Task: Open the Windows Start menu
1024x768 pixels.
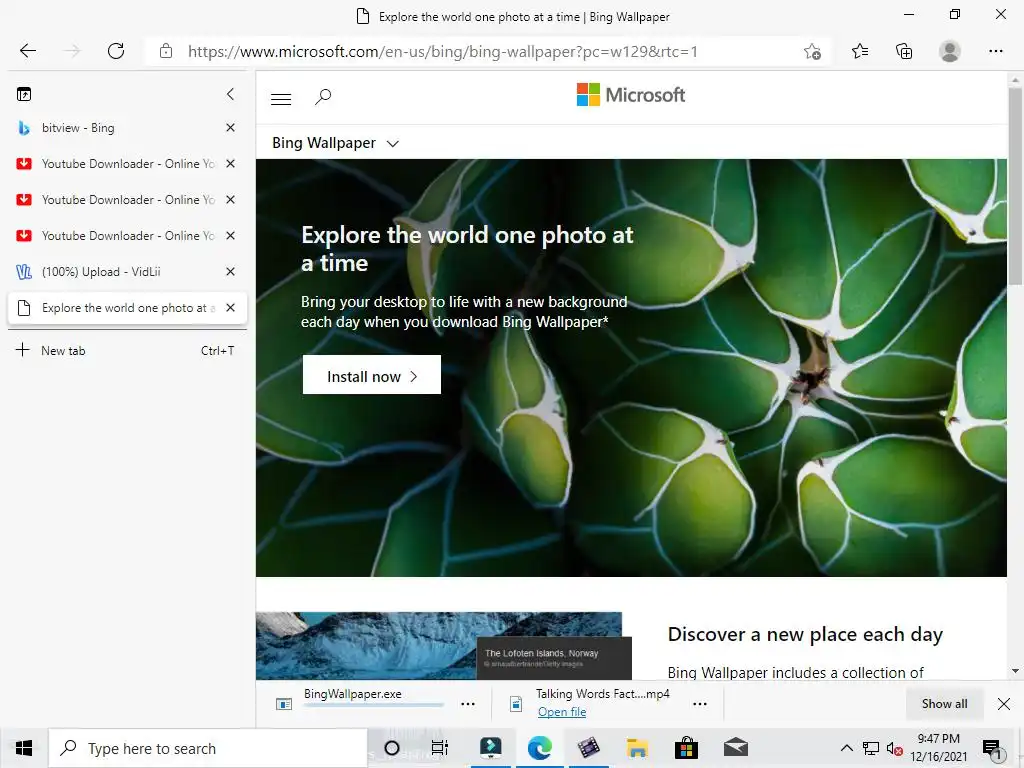Action: [x=24, y=748]
